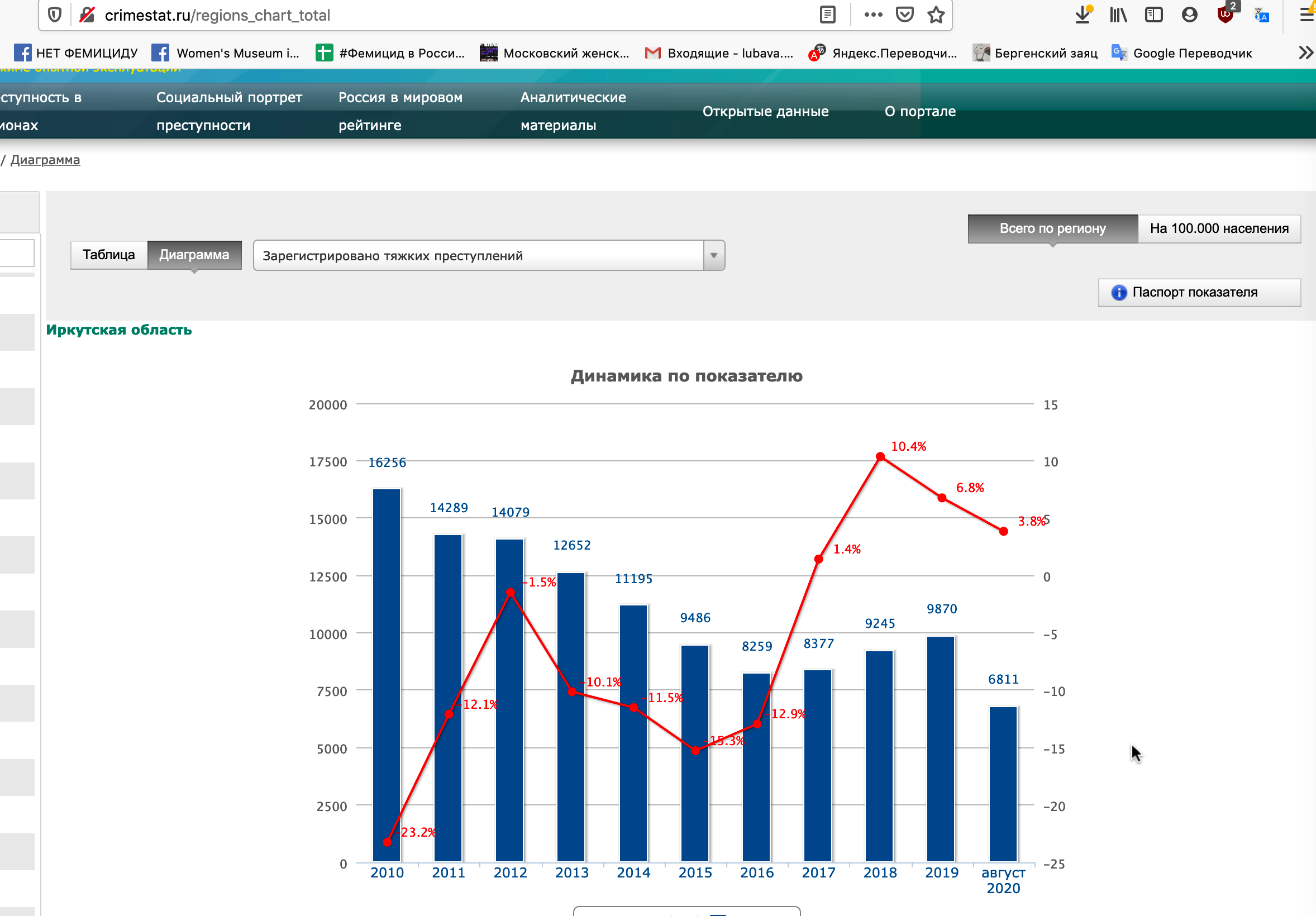Image resolution: width=1316 pixels, height=916 pixels.
Task: Click the 2010 bar in chart
Action: pyautogui.click(x=387, y=675)
